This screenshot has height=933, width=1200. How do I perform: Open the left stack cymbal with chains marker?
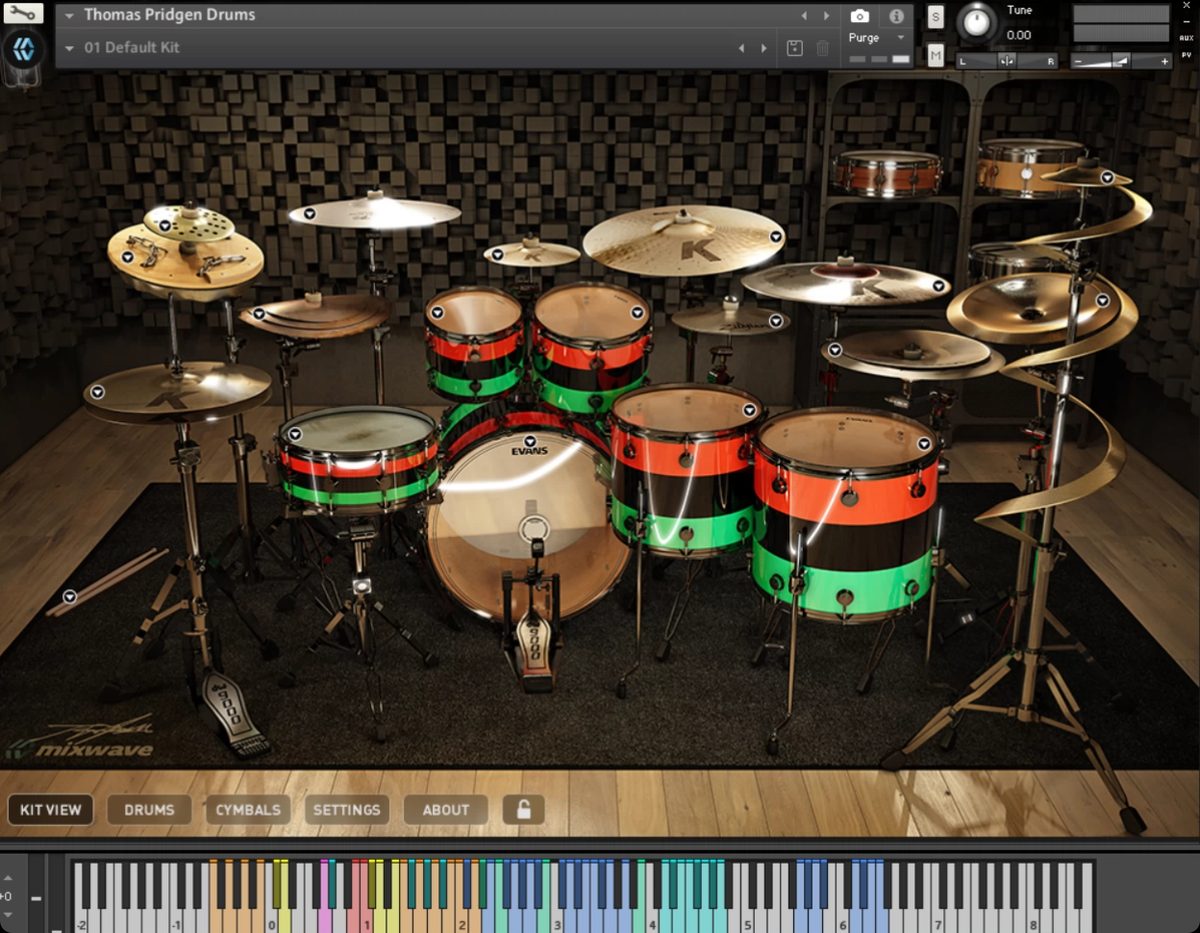point(127,257)
